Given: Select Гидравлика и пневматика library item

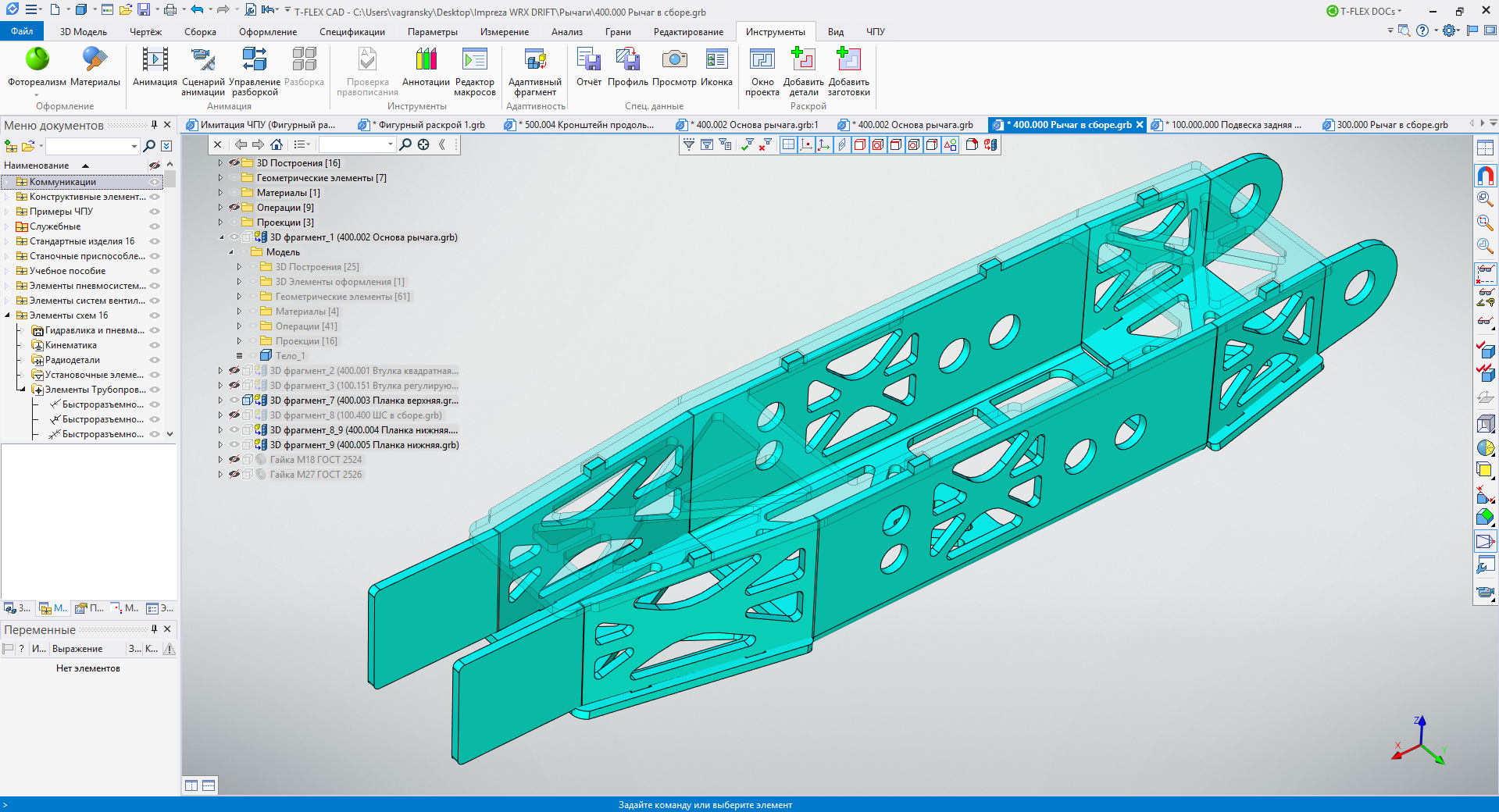Looking at the screenshot, I should [95, 330].
